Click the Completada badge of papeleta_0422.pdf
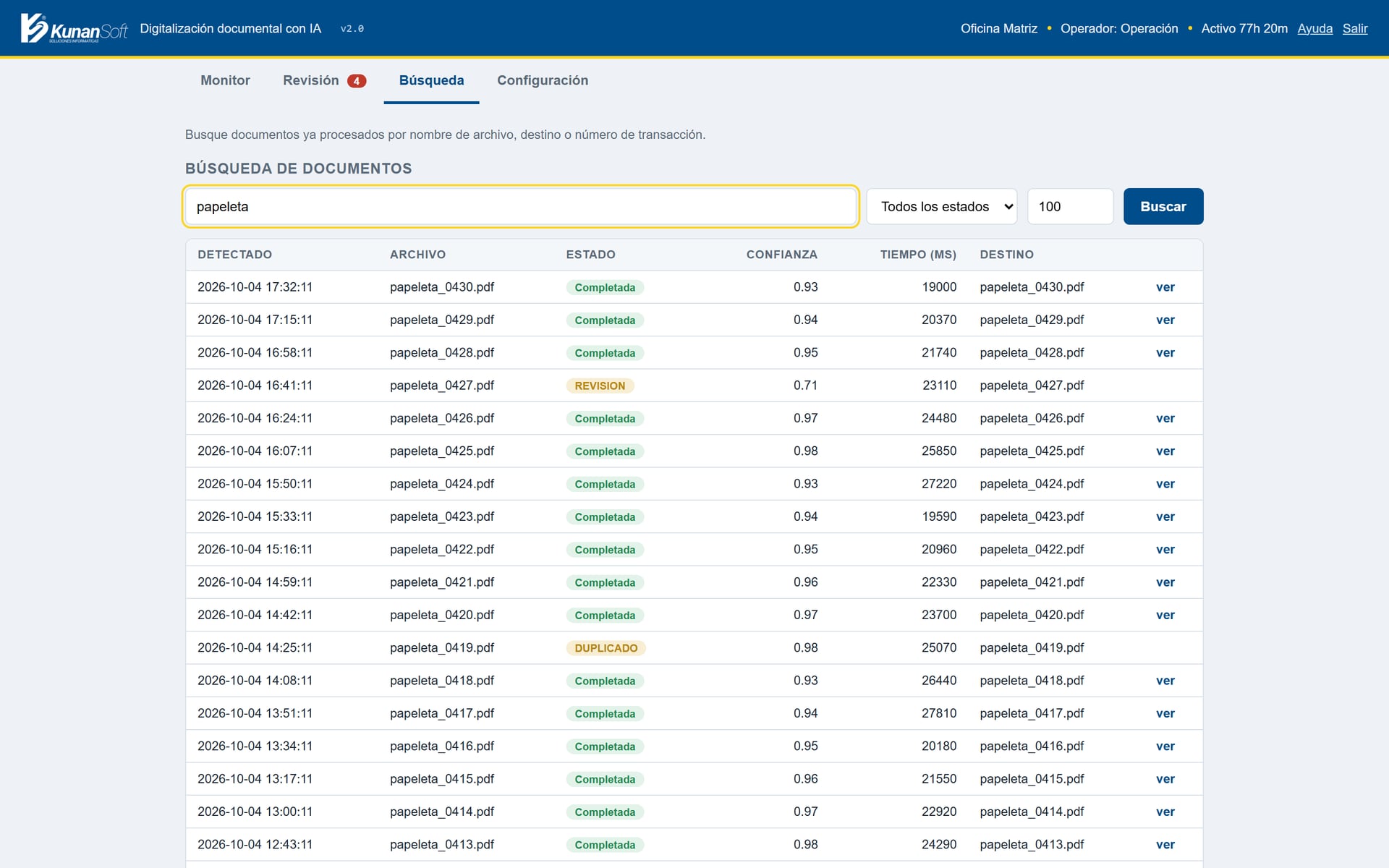 click(605, 550)
